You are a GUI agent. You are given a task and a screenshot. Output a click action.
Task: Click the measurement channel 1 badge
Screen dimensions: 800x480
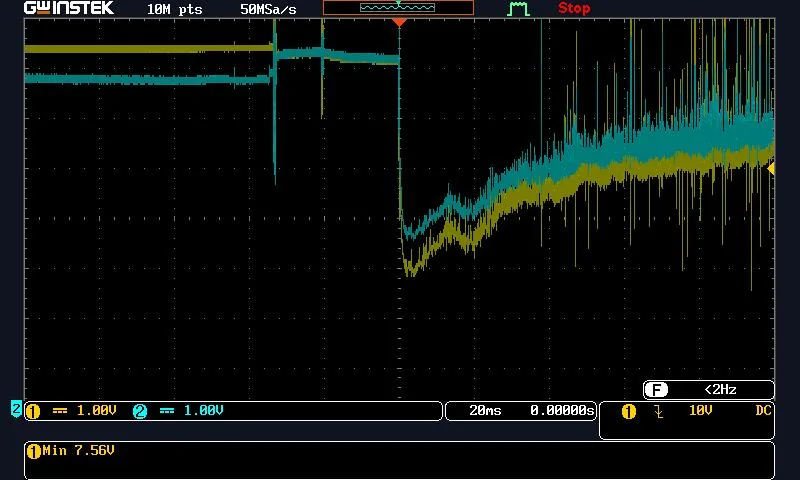tap(34, 451)
